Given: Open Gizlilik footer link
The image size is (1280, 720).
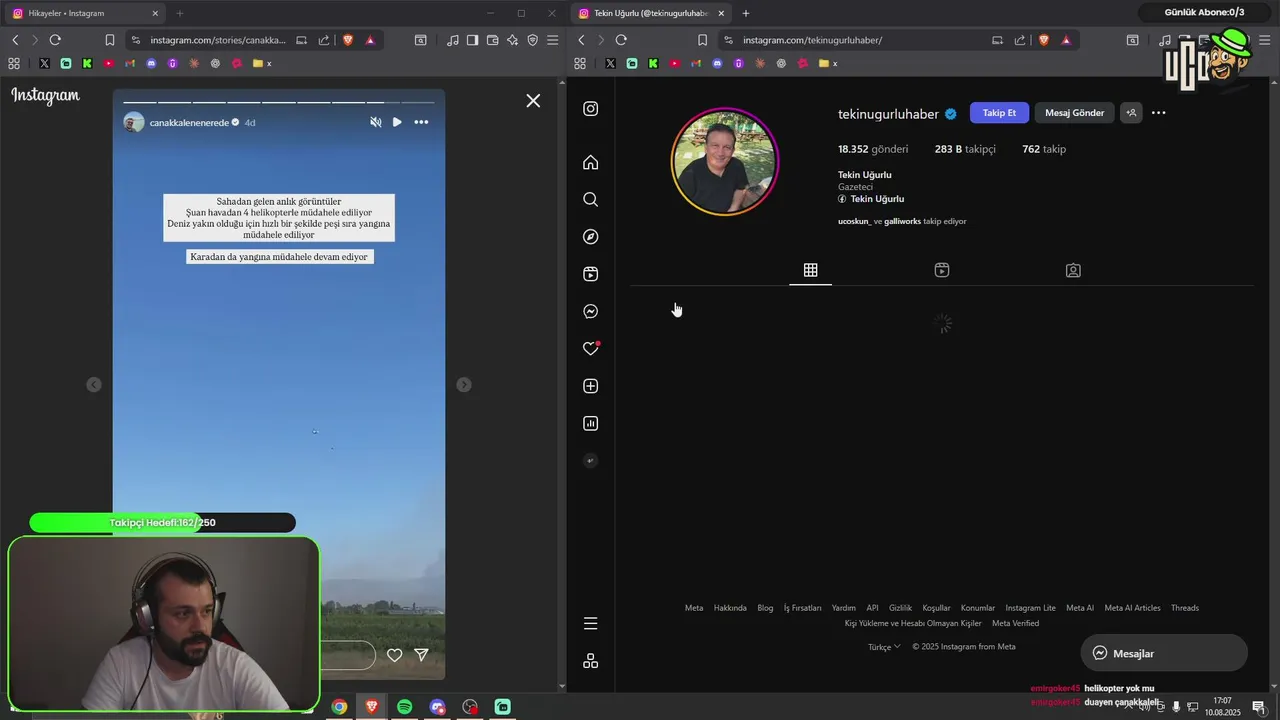Looking at the screenshot, I should point(900,608).
